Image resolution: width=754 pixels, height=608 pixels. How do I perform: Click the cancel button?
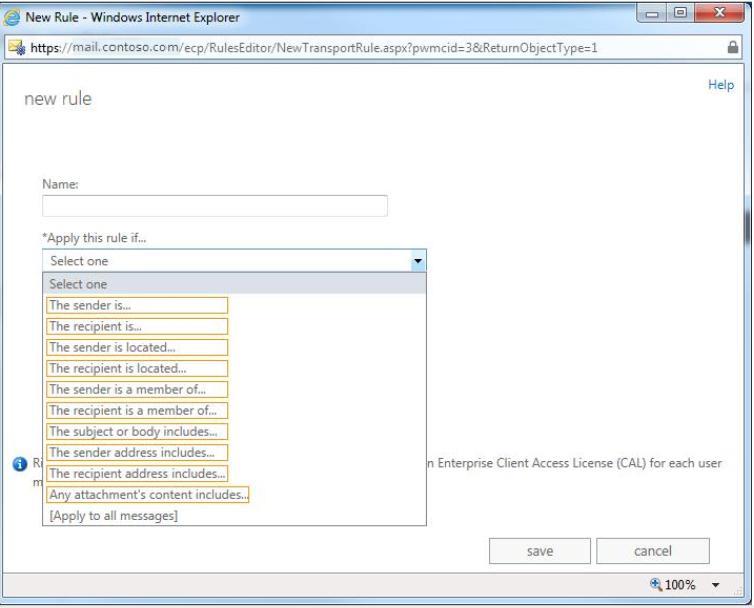pyautogui.click(x=653, y=551)
